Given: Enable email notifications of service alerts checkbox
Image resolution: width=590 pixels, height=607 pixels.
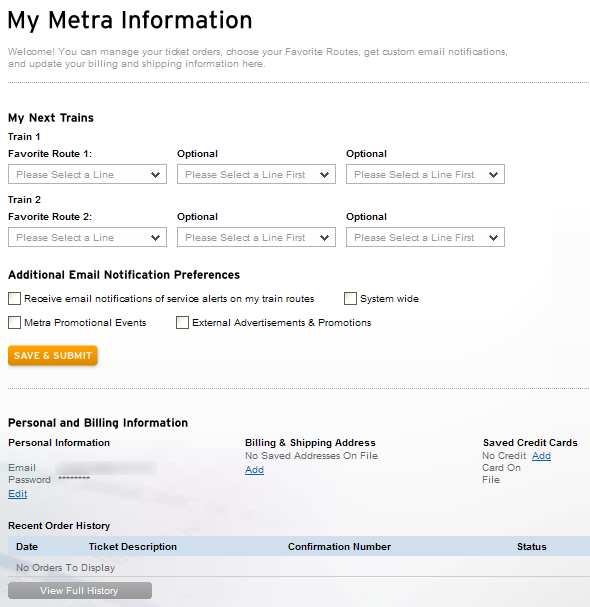Looking at the screenshot, I should click(x=15, y=299).
